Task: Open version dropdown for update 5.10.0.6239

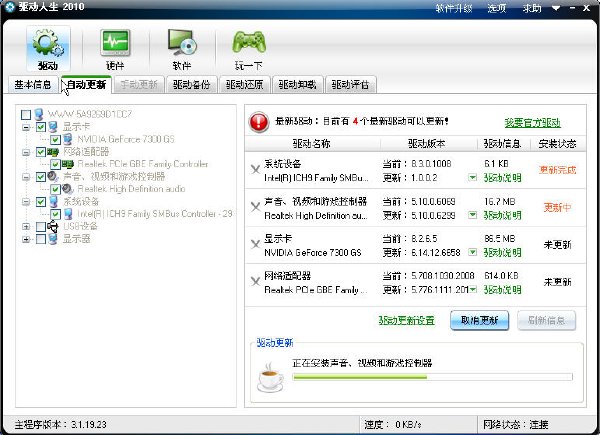Action: [473, 215]
